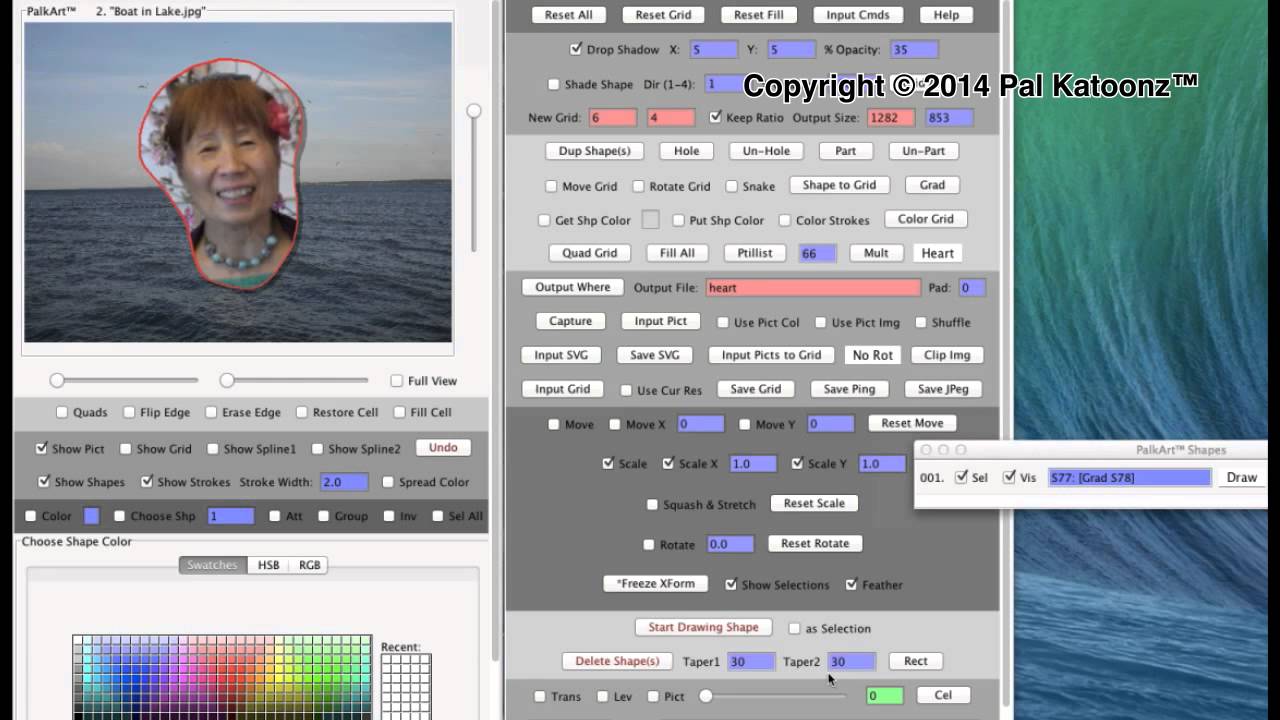Enable the Snake checkbox
The height and width of the screenshot is (720, 1280).
click(x=732, y=186)
